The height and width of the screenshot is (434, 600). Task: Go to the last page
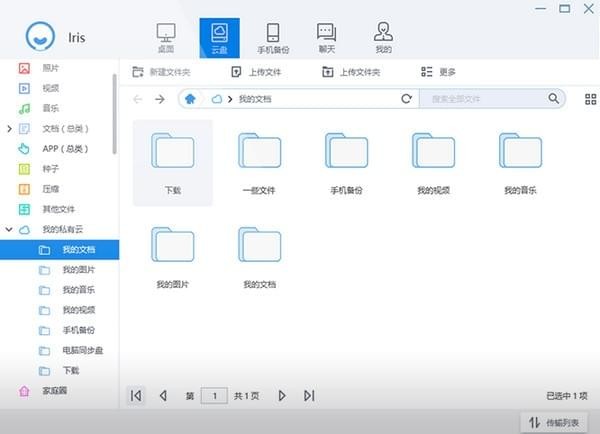click(x=309, y=396)
